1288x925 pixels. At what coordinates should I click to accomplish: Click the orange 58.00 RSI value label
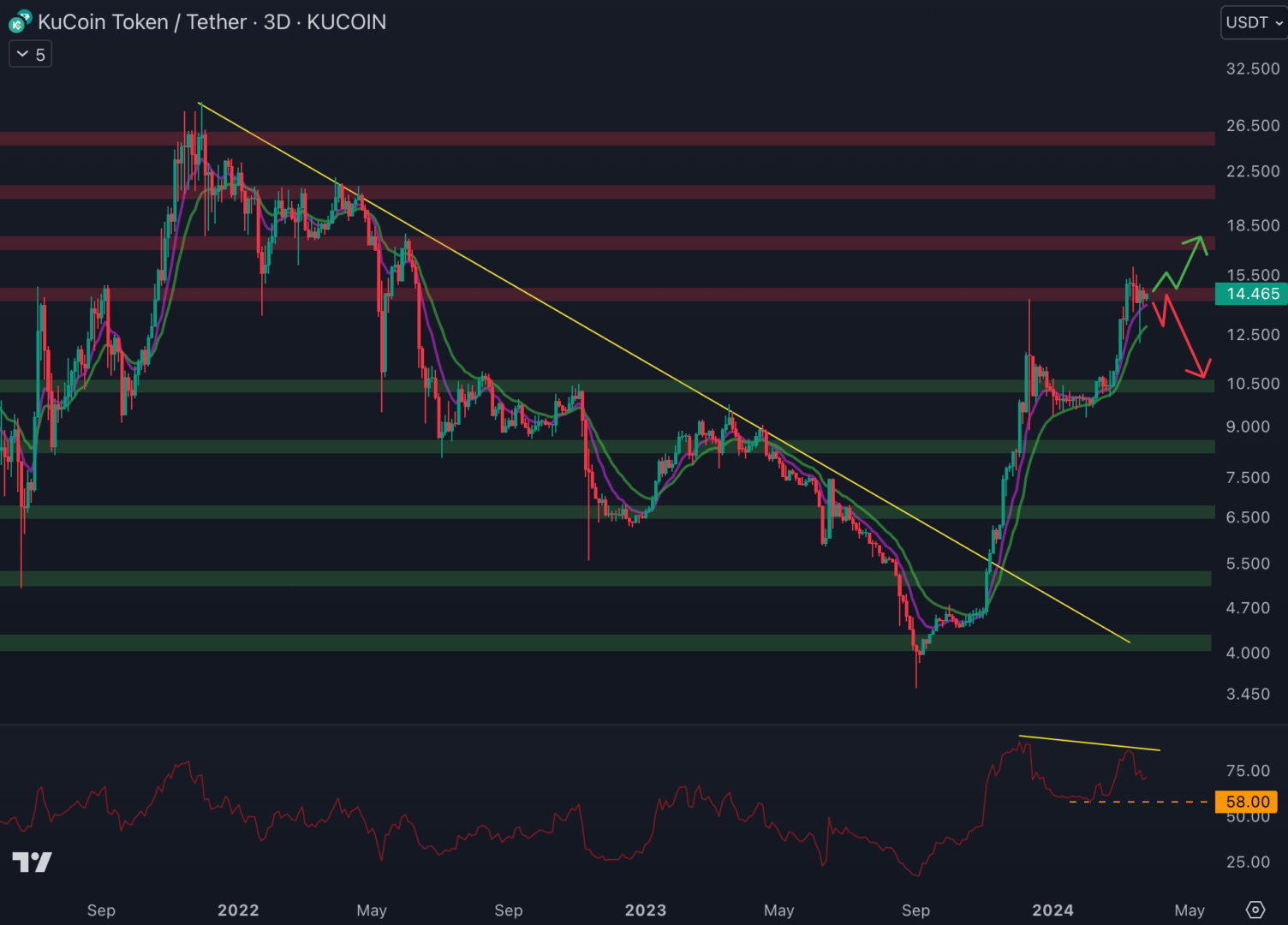(x=1247, y=802)
